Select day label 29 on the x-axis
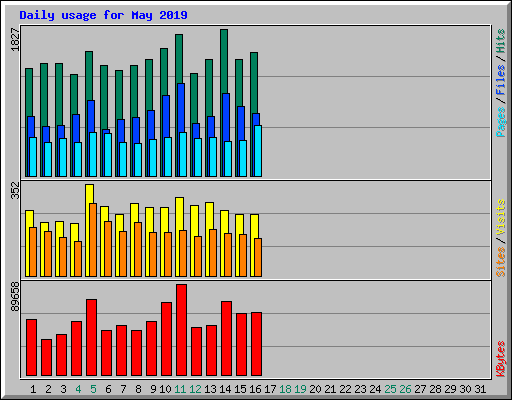Screen dimensions: 512x400 pyautogui.click(x=450, y=389)
